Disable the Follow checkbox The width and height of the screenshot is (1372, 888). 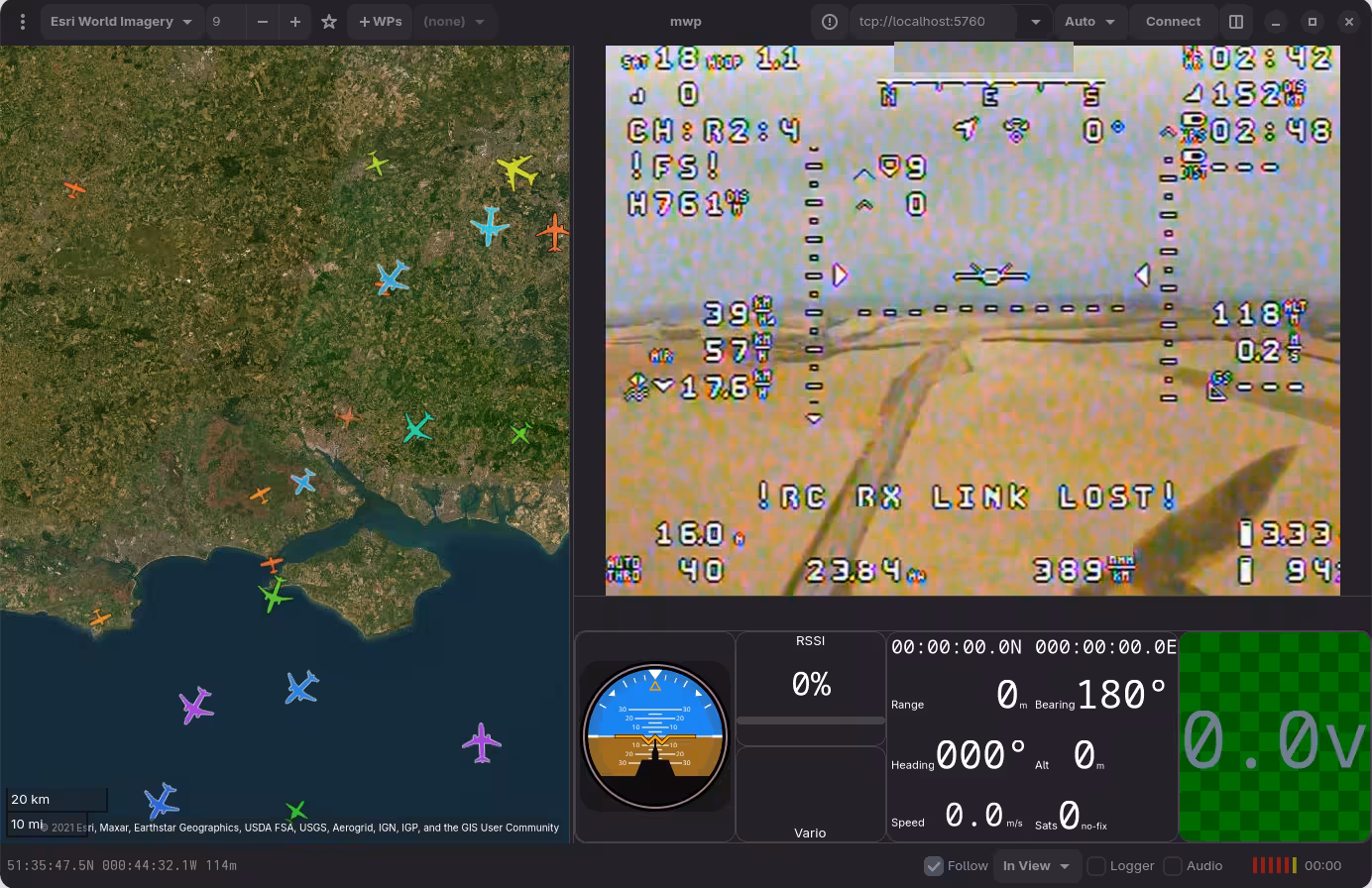pyautogui.click(x=933, y=865)
